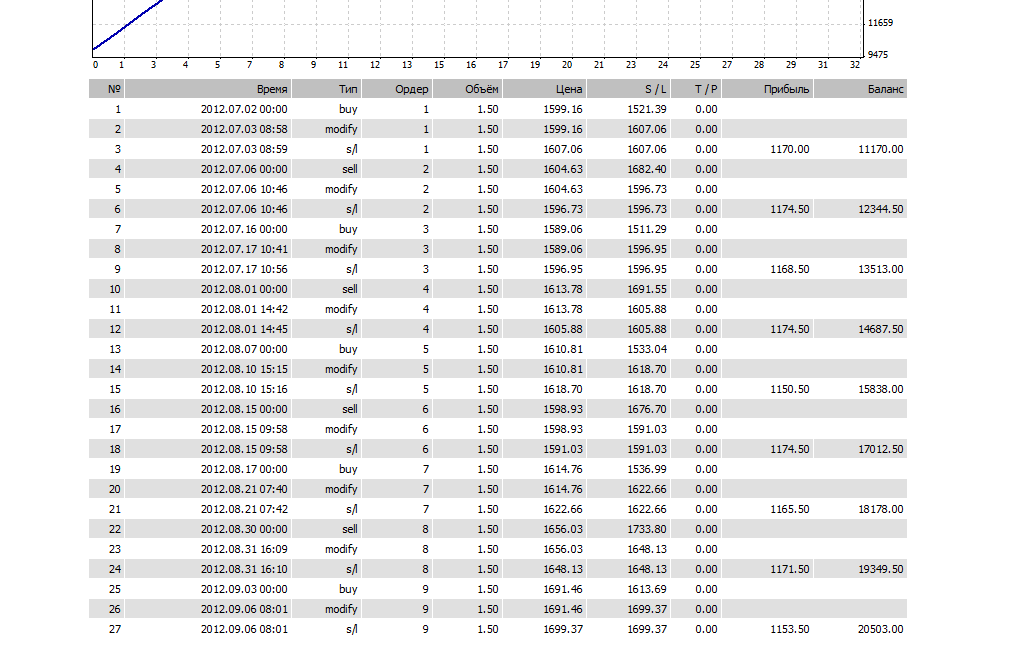Click the Ордер column header
The height and width of the screenshot is (645, 1013).
397,89
